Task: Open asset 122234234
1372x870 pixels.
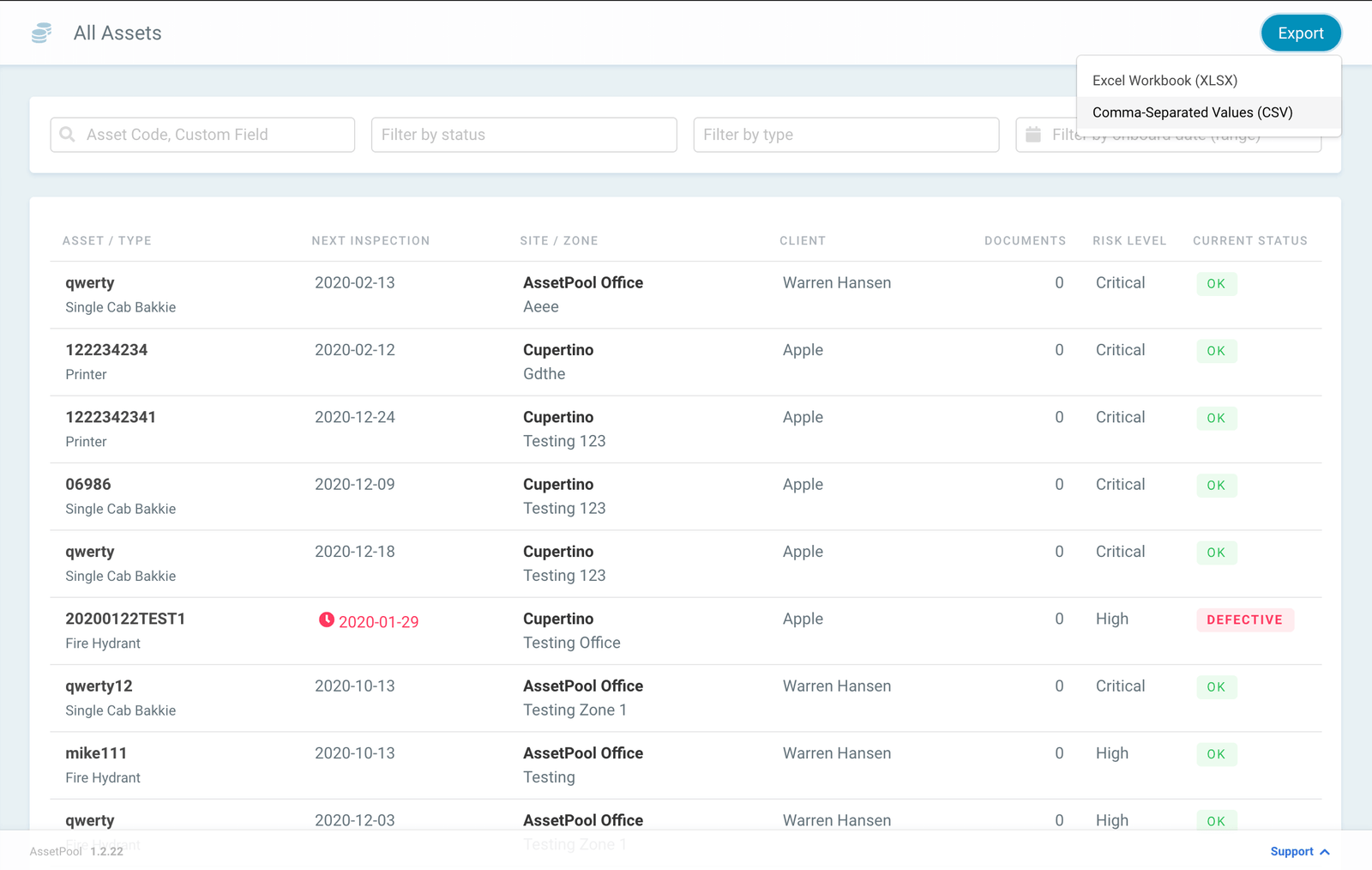Action: coord(106,350)
